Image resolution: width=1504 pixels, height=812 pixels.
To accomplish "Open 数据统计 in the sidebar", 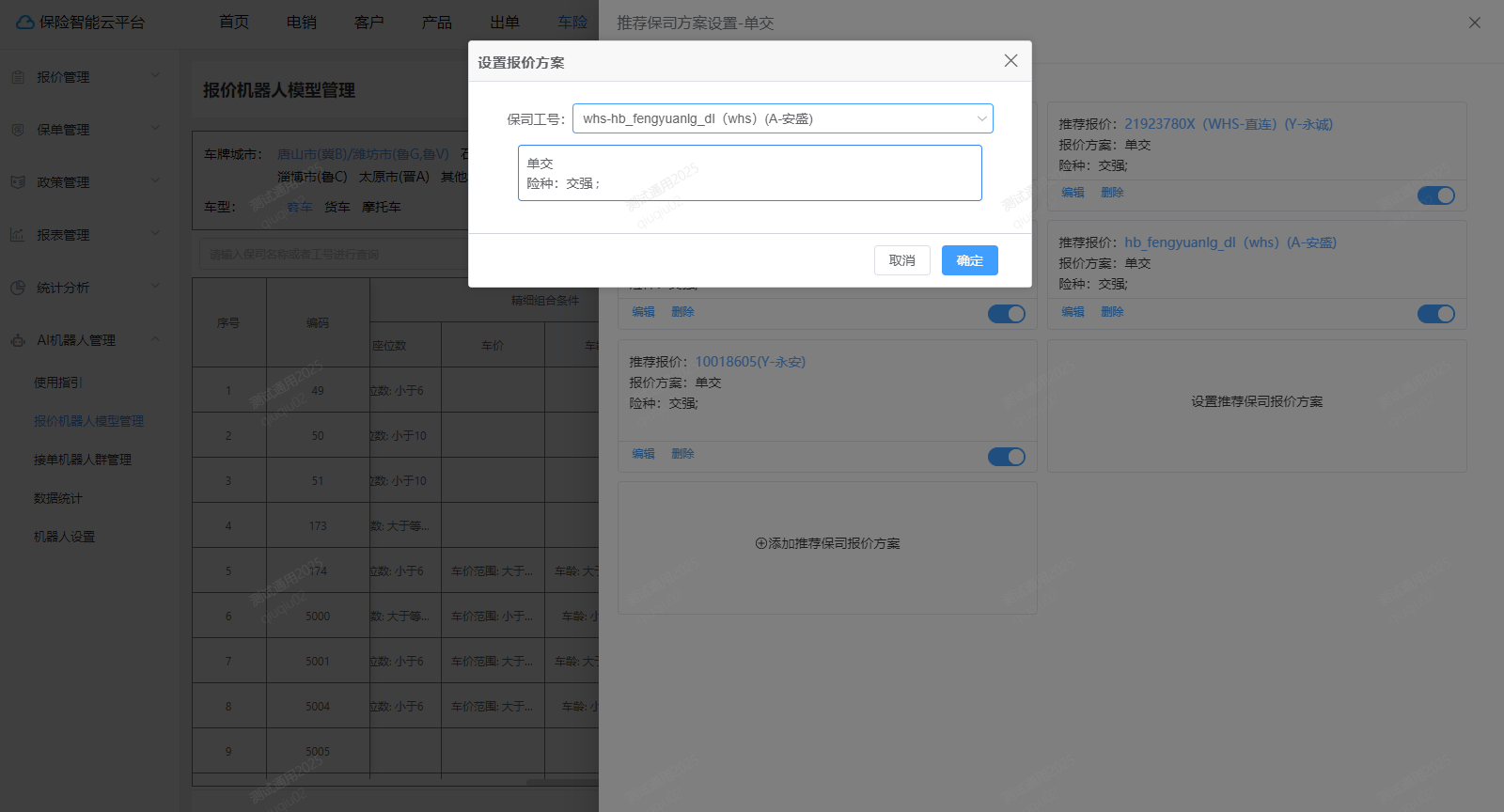I will coord(58,498).
